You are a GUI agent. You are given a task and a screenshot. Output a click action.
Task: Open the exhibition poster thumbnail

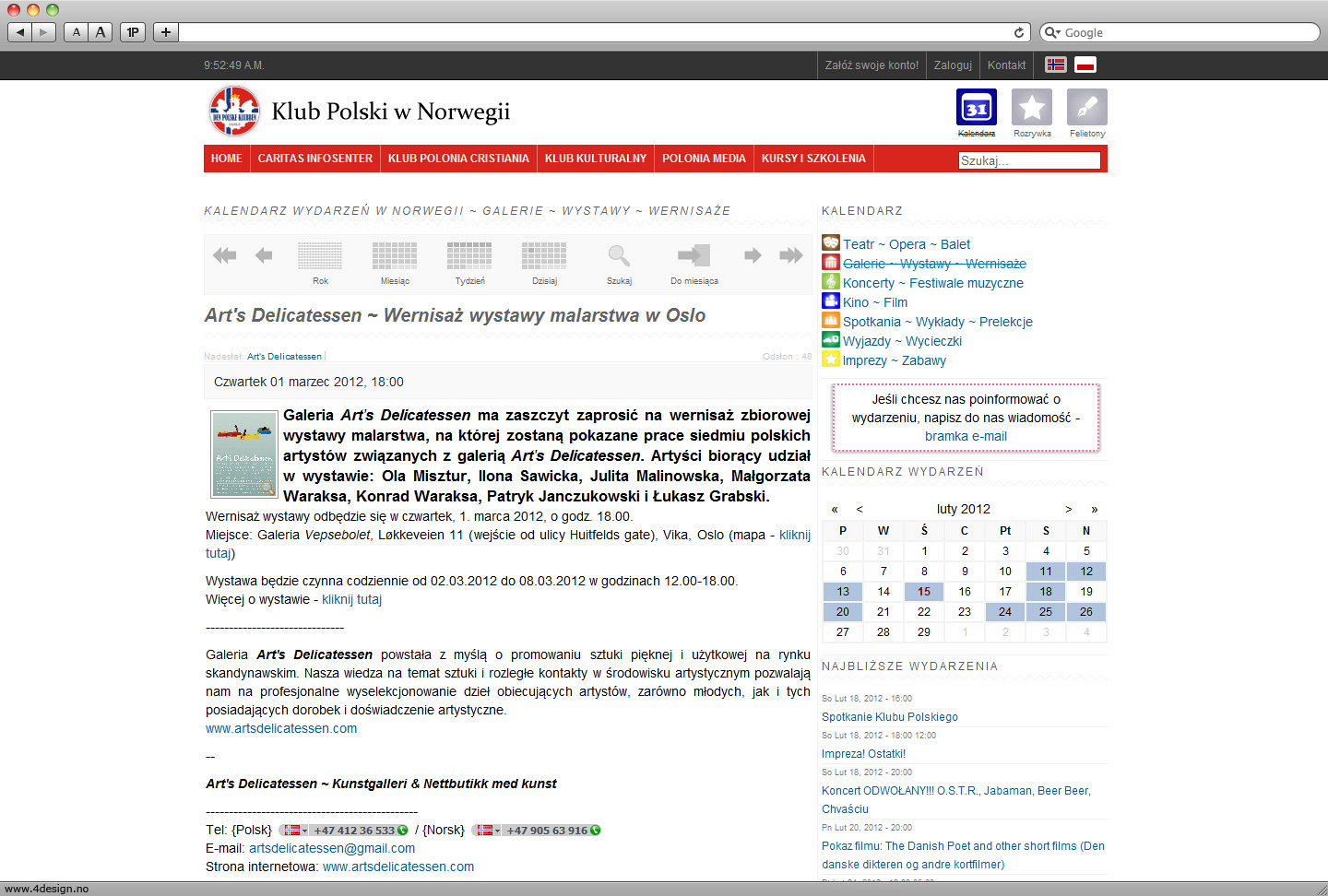coord(243,454)
